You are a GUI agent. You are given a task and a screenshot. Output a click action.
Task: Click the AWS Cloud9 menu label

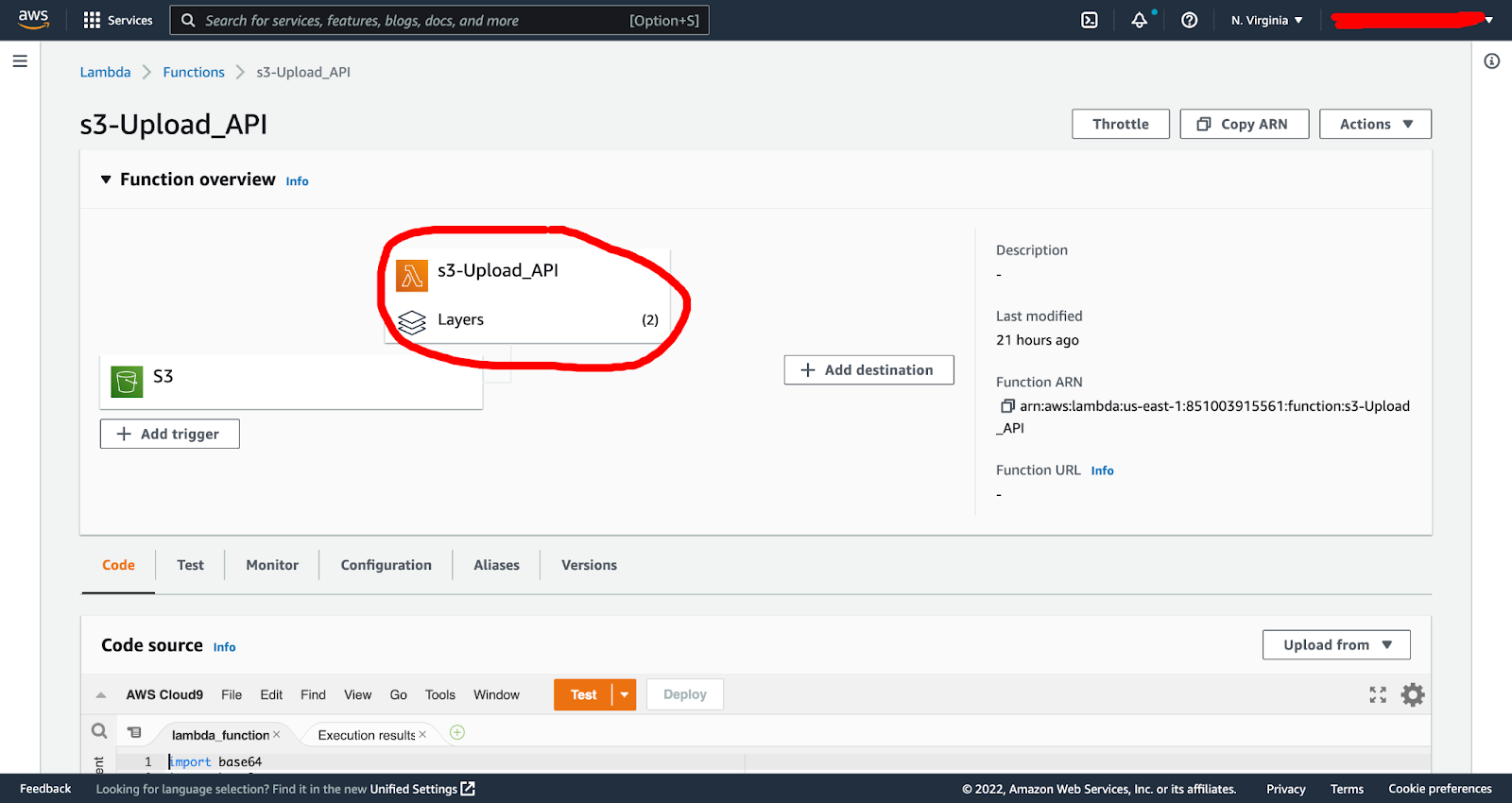coord(164,695)
